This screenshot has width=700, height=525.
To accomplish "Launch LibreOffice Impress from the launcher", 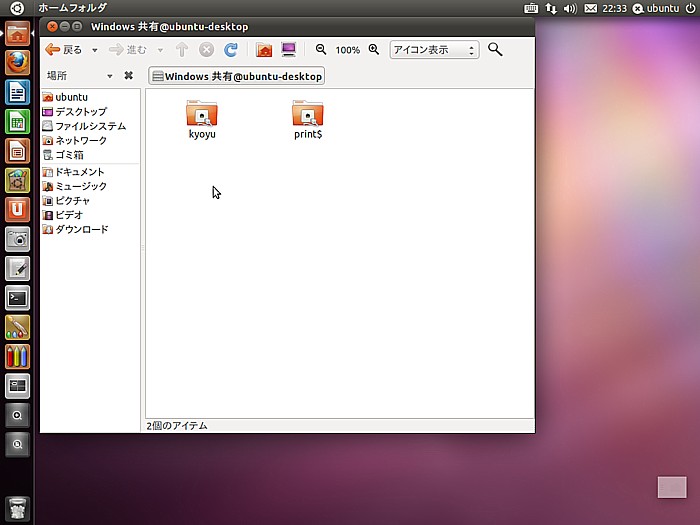I will pos(17,151).
